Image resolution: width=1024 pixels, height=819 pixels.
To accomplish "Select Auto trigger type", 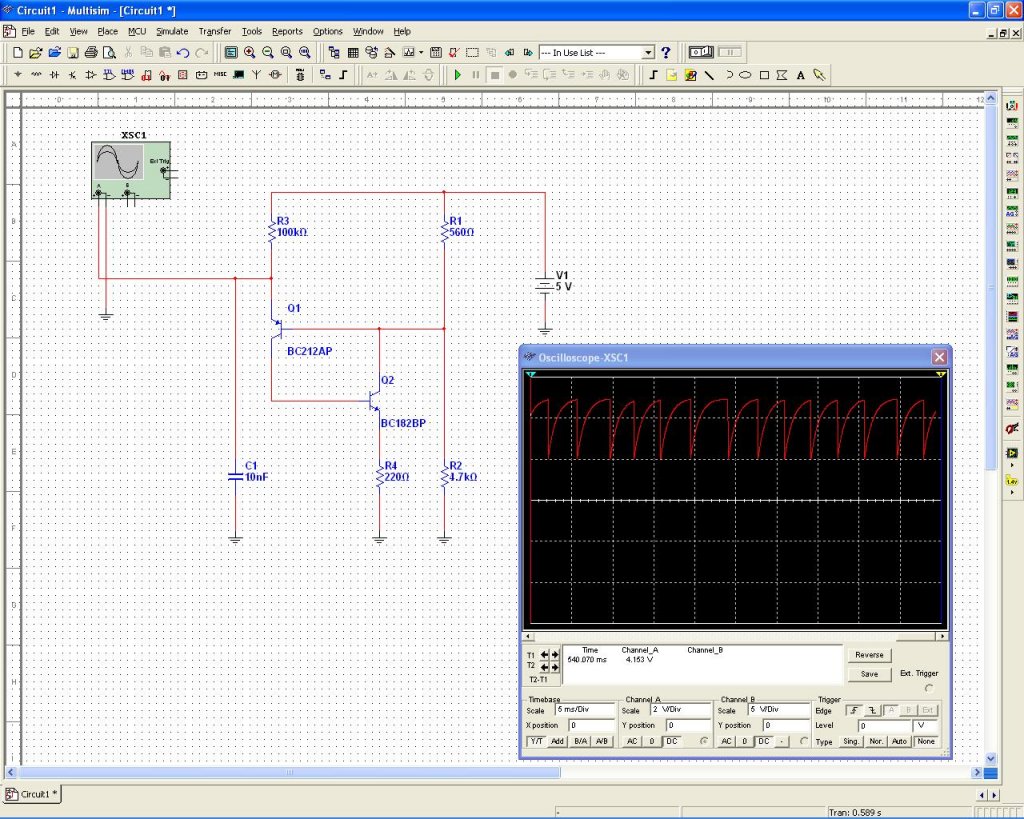I will (x=899, y=741).
